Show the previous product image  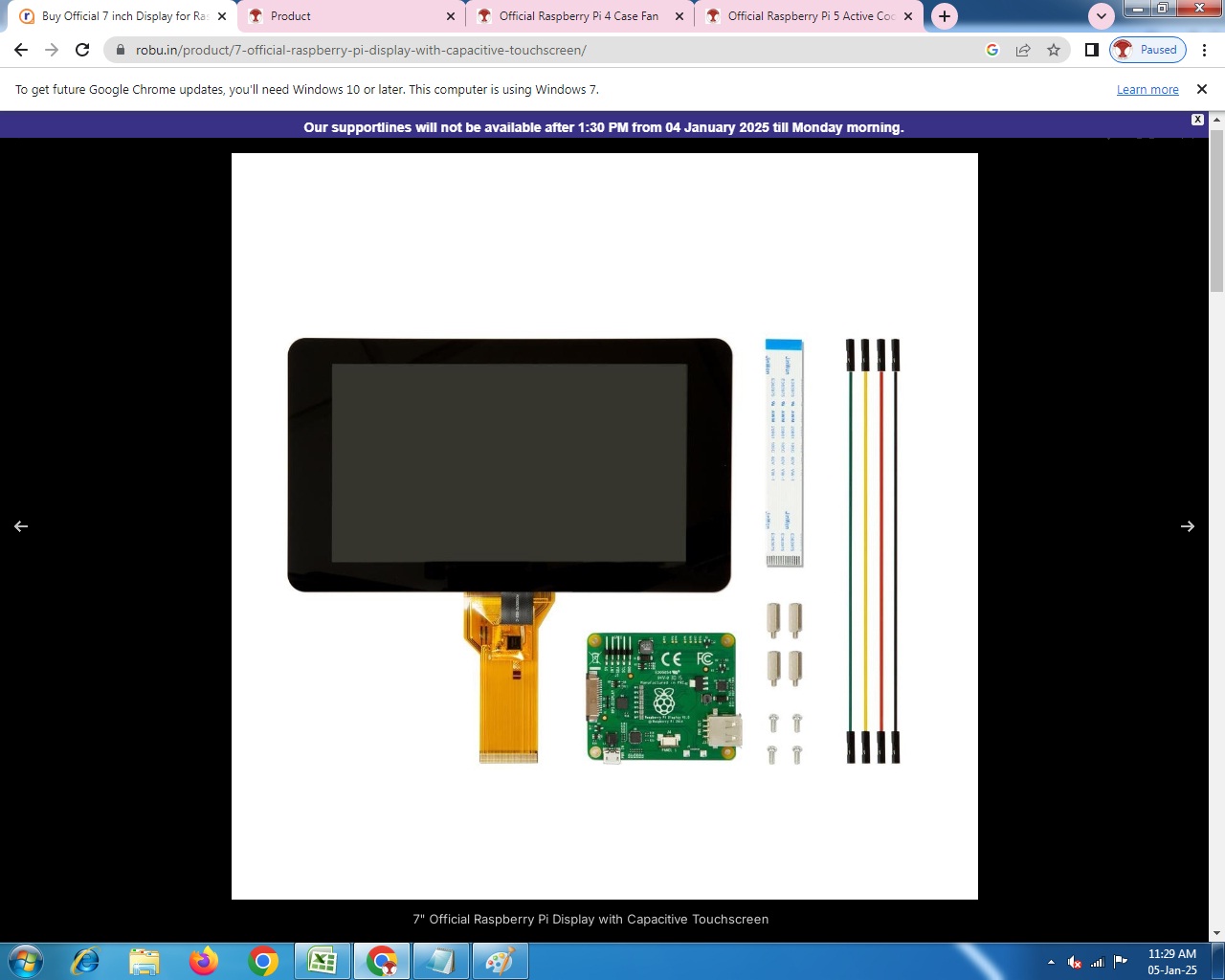click(21, 526)
